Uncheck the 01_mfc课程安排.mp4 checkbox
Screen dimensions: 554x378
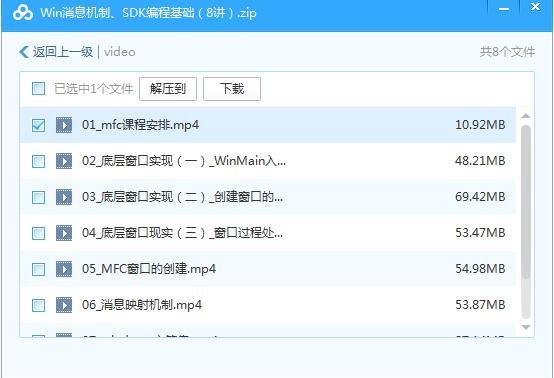click(x=38, y=125)
